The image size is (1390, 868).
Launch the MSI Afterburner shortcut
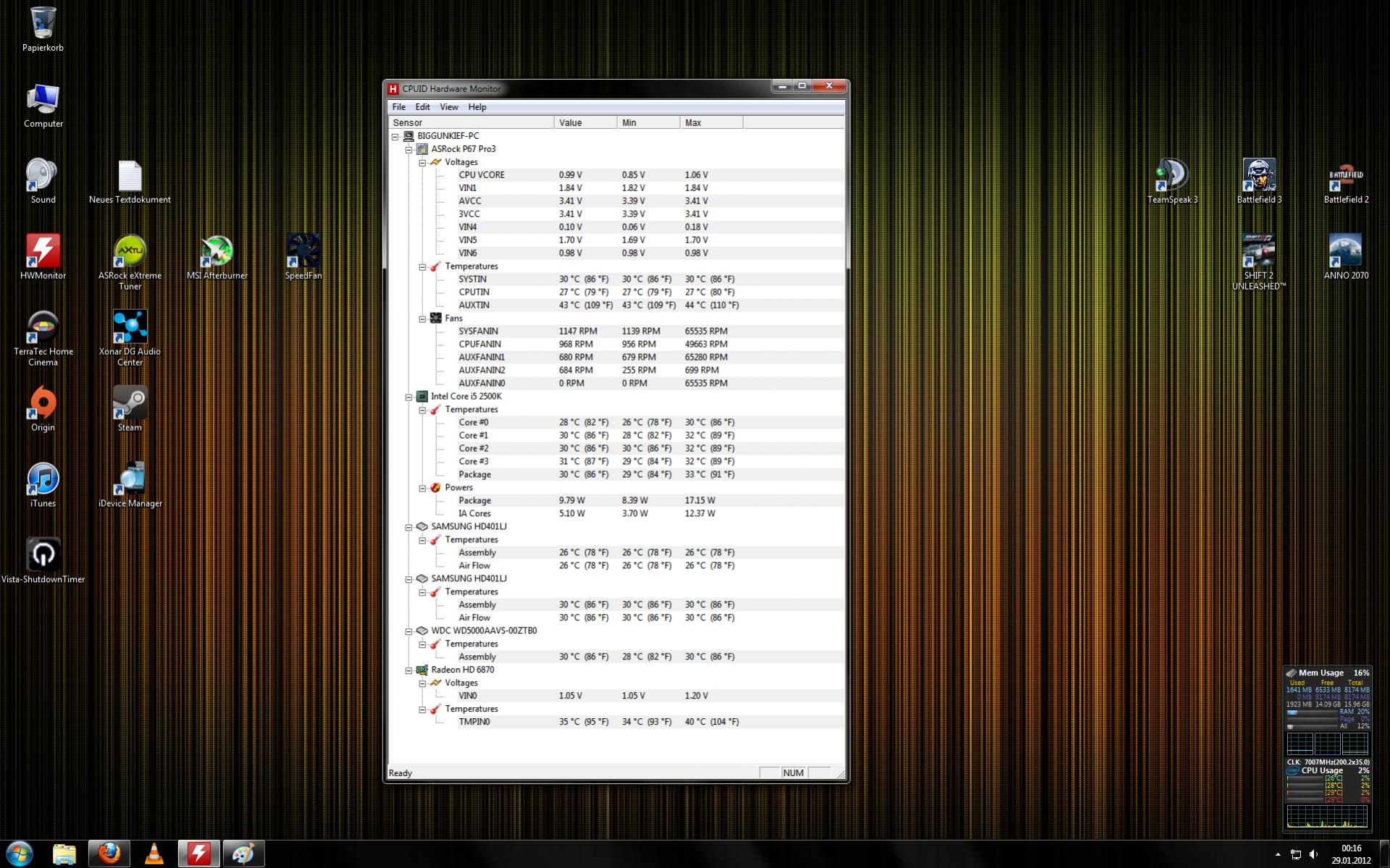coord(217,257)
